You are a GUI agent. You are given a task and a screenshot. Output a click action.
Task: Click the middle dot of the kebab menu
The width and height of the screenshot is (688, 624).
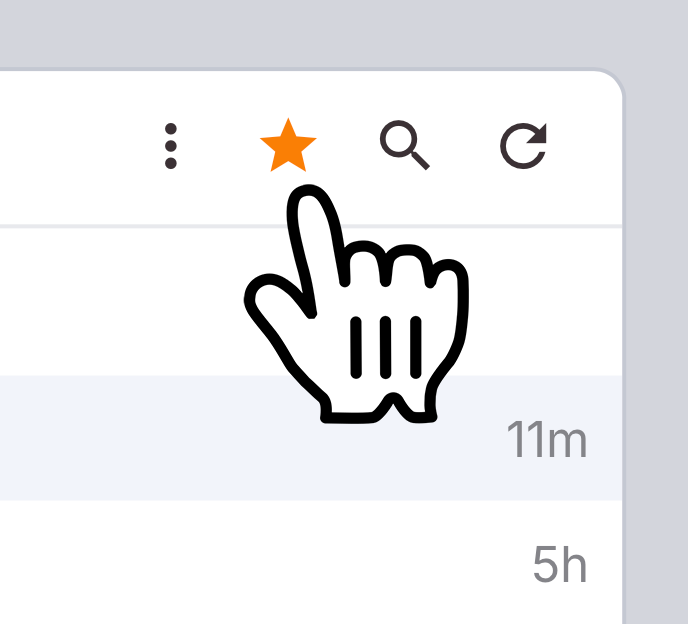(171, 146)
